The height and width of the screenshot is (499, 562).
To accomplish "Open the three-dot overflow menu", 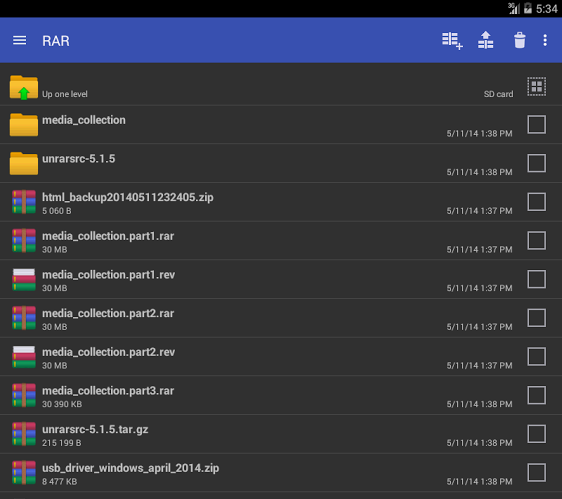I will coord(545,40).
